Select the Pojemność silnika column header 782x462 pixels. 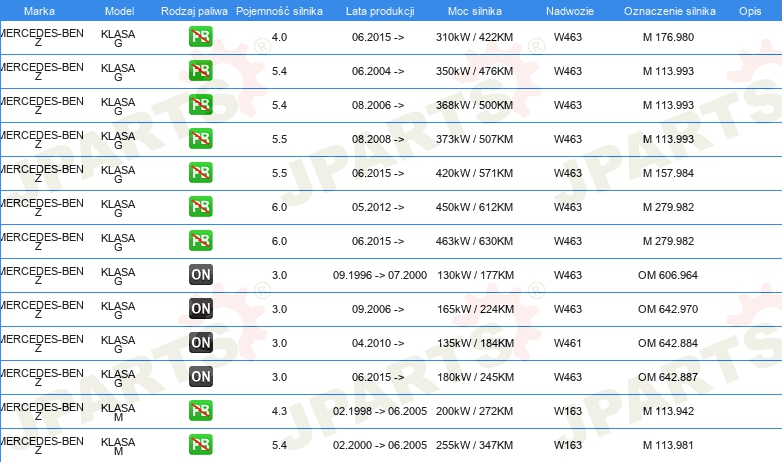click(x=279, y=11)
